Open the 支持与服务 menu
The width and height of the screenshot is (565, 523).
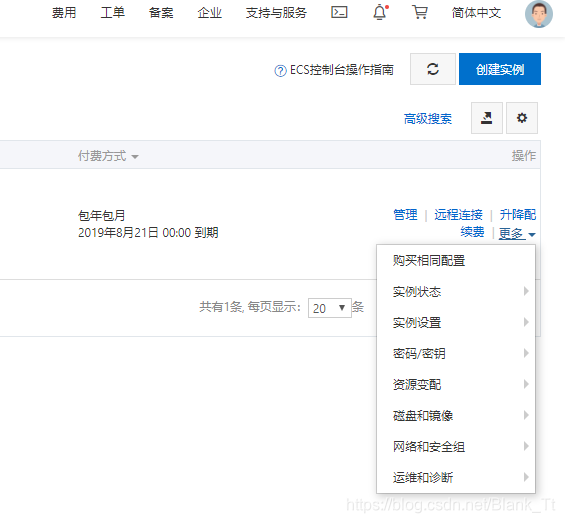276,13
